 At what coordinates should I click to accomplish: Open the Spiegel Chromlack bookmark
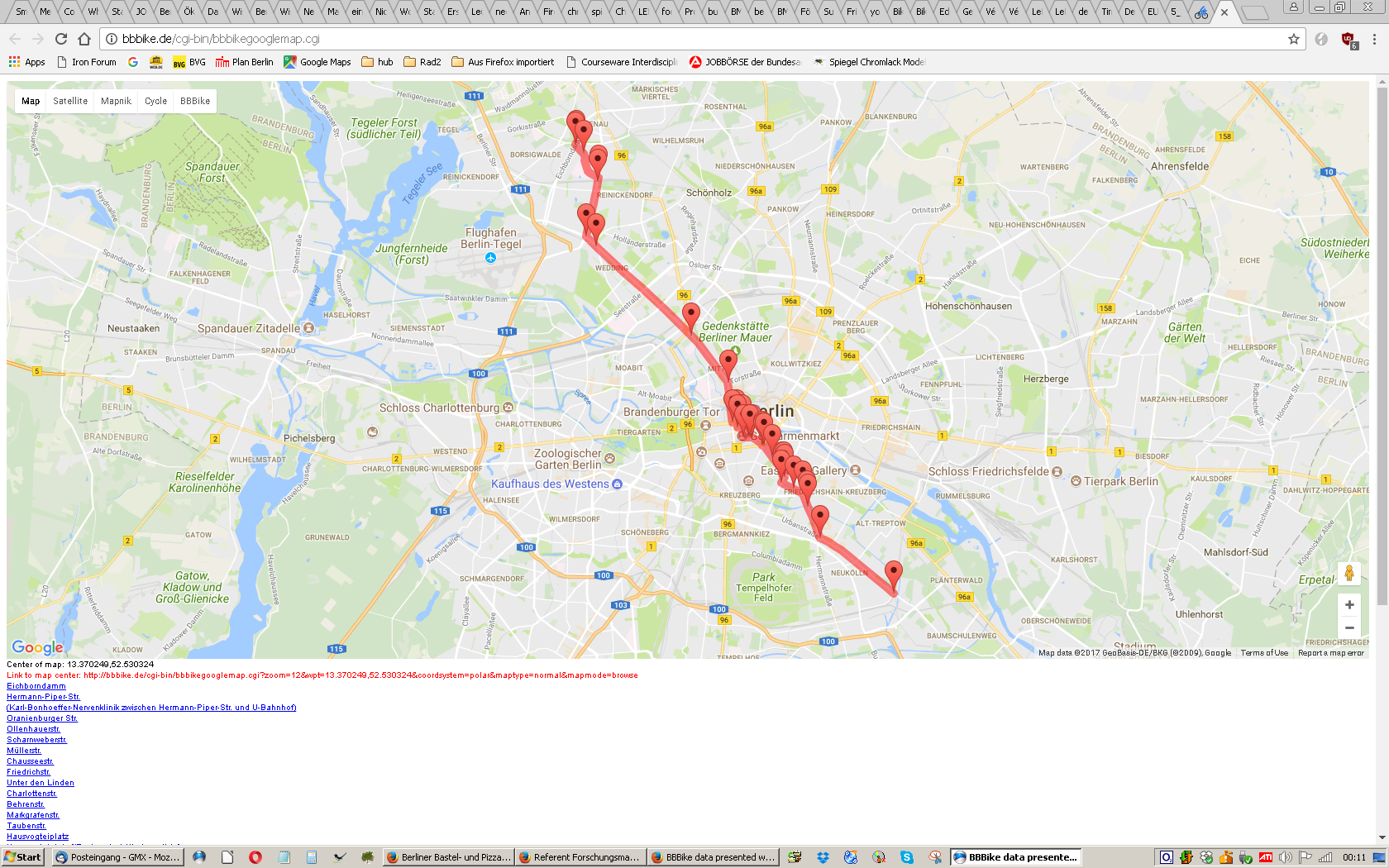click(x=869, y=62)
